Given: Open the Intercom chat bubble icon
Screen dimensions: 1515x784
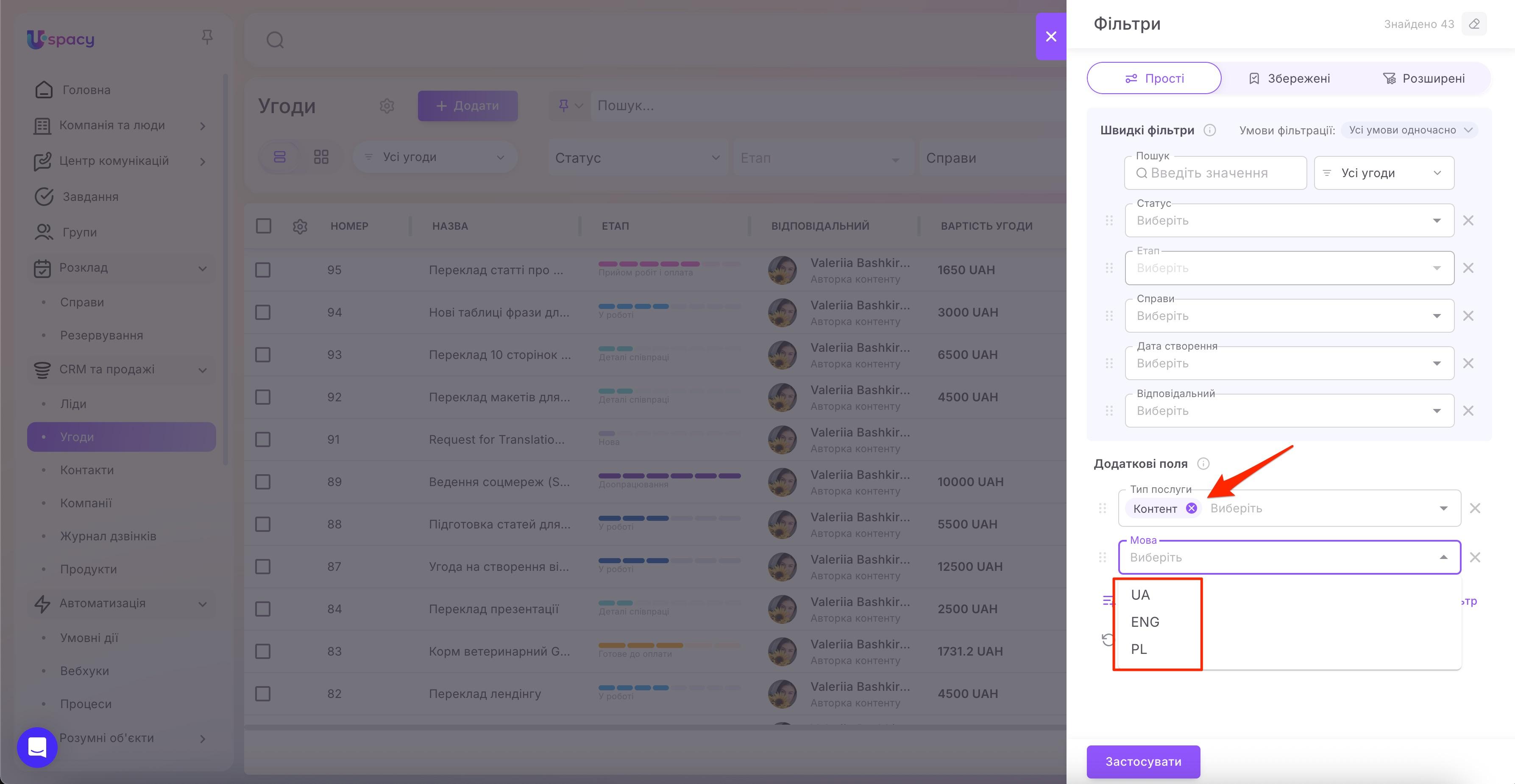Looking at the screenshot, I should coord(37,747).
